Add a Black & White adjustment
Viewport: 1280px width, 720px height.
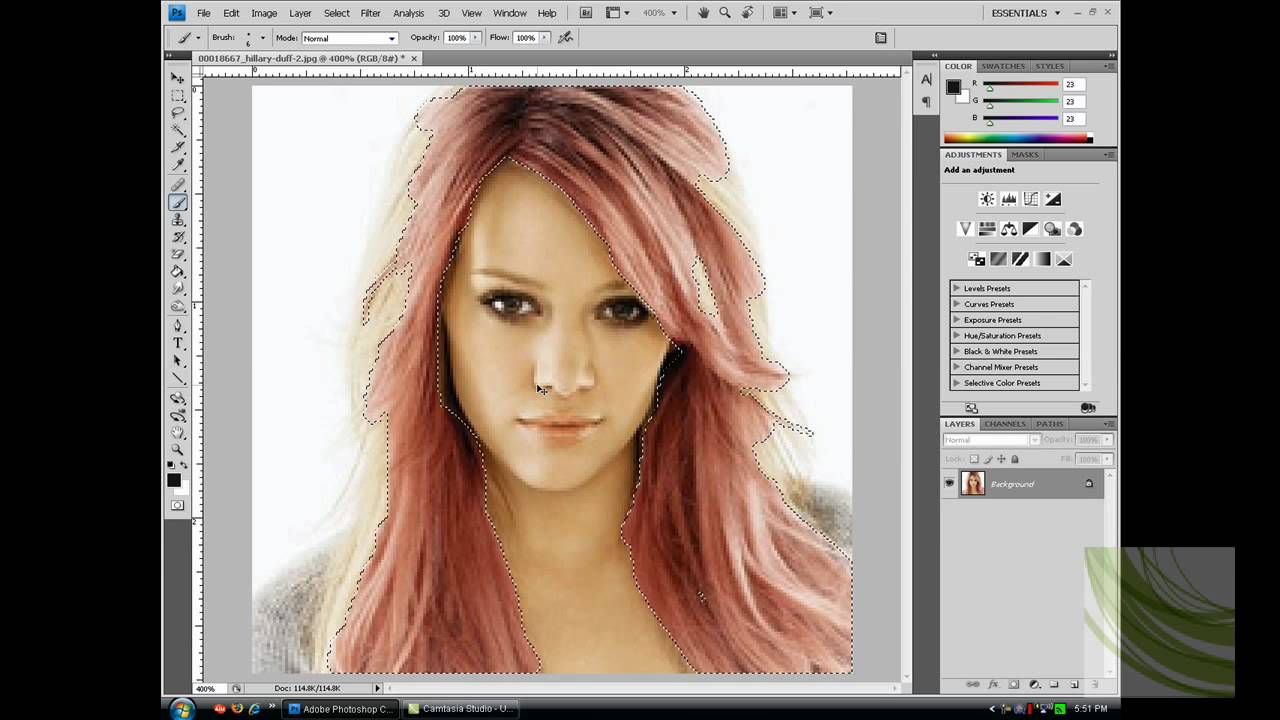point(1031,229)
